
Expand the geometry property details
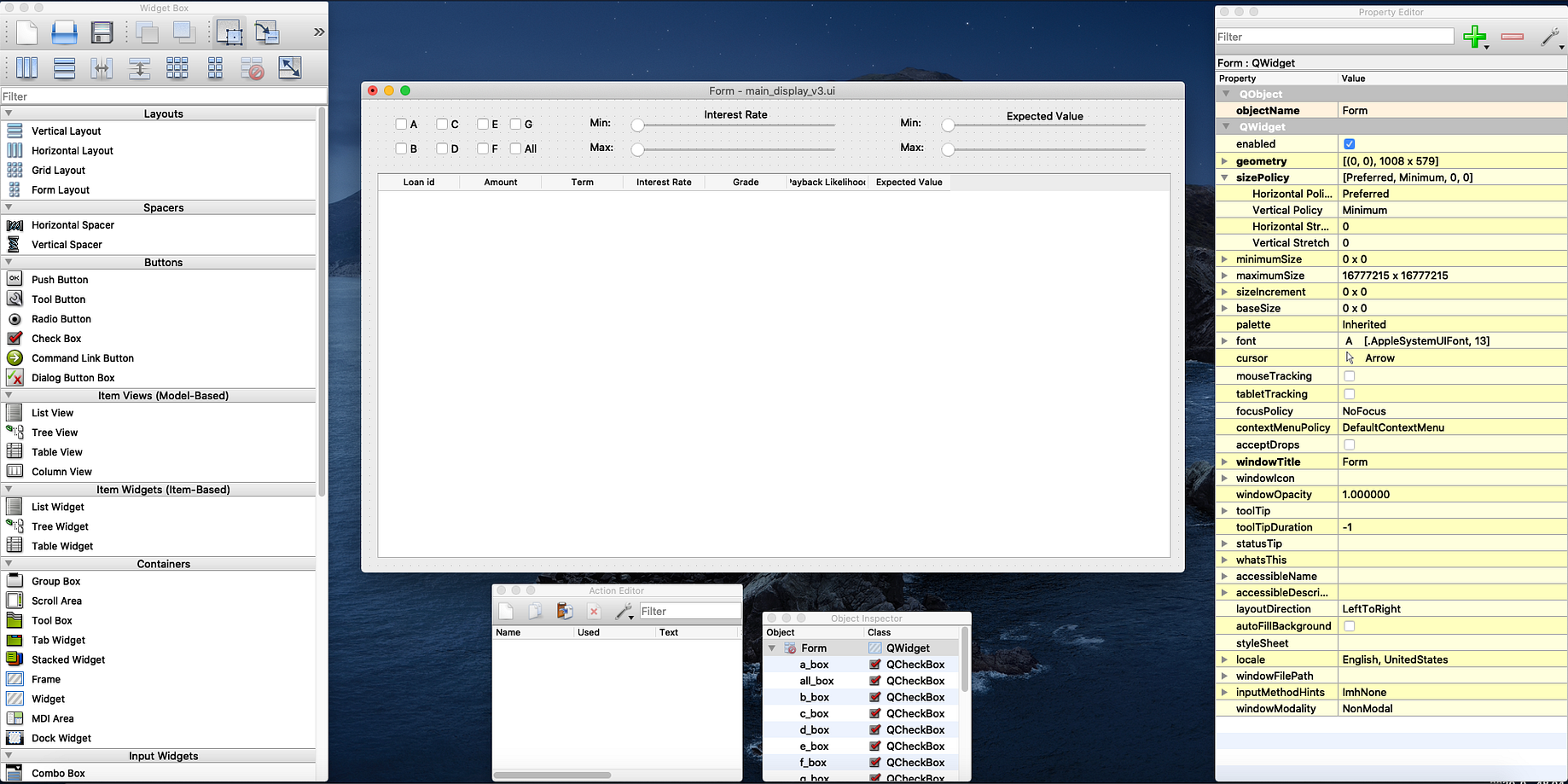coord(1226,160)
